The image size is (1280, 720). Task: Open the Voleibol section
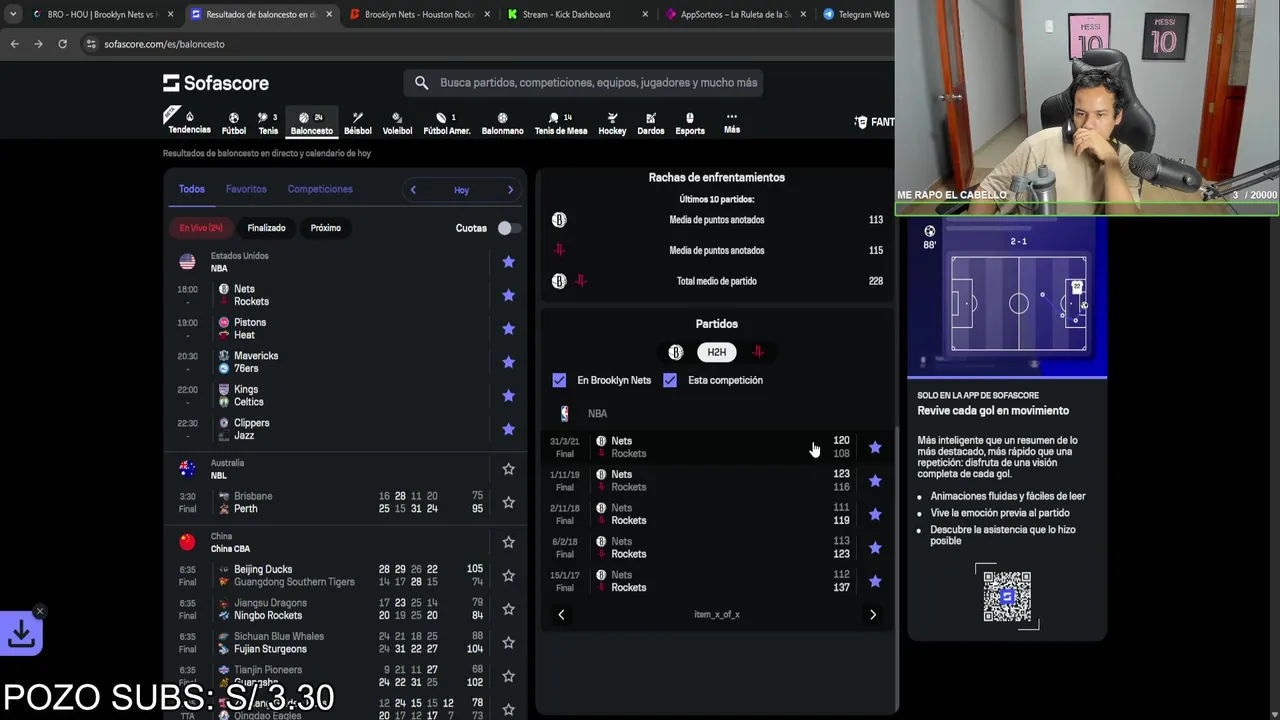point(397,123)
